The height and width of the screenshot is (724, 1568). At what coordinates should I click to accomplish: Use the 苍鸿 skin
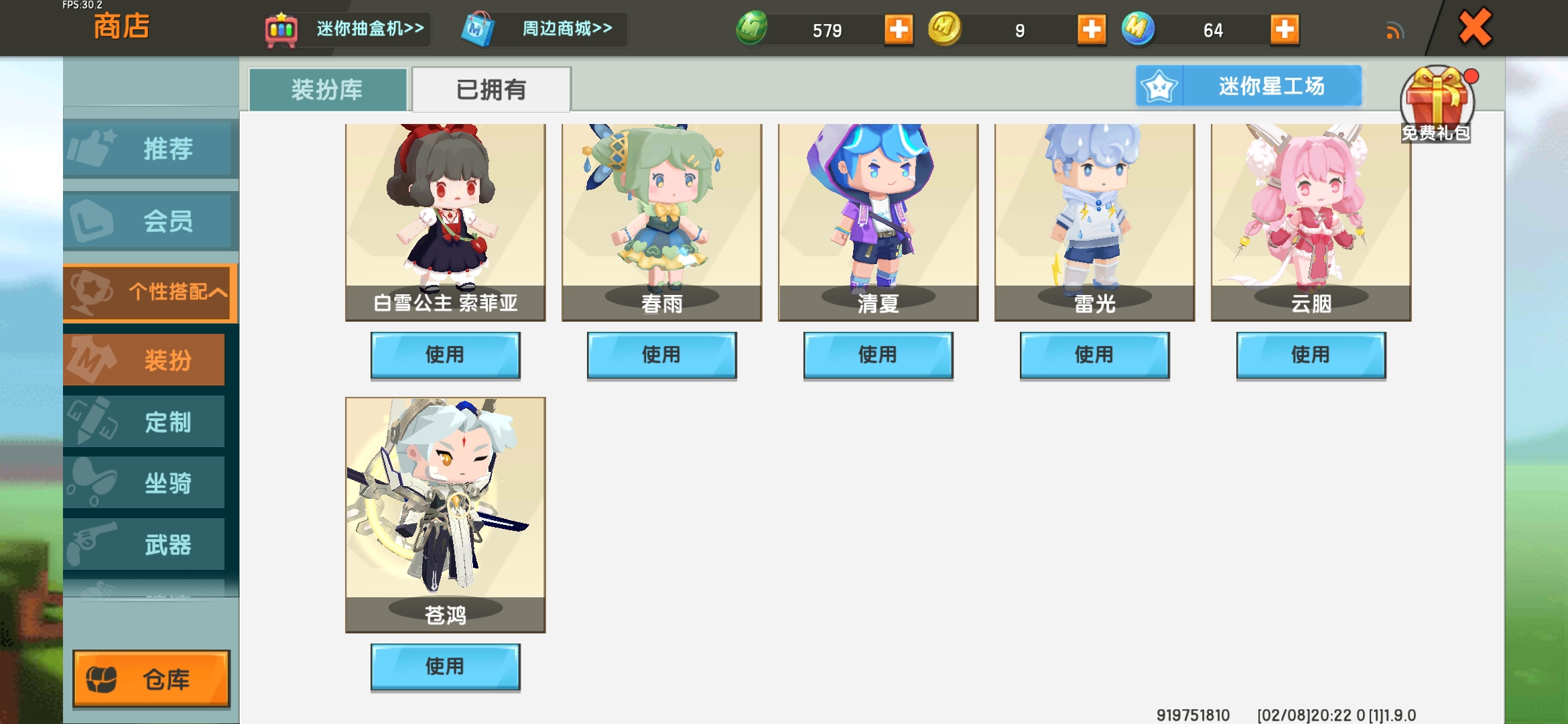coord(445,667)
